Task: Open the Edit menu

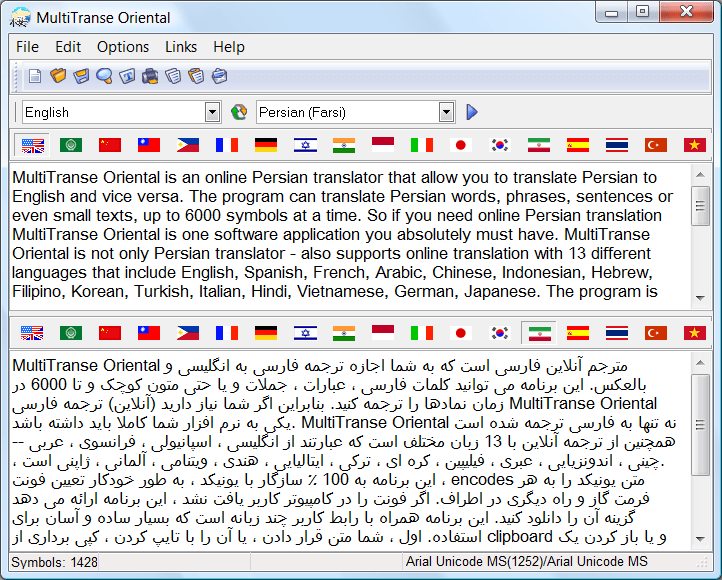Action: tap(68, 47)
